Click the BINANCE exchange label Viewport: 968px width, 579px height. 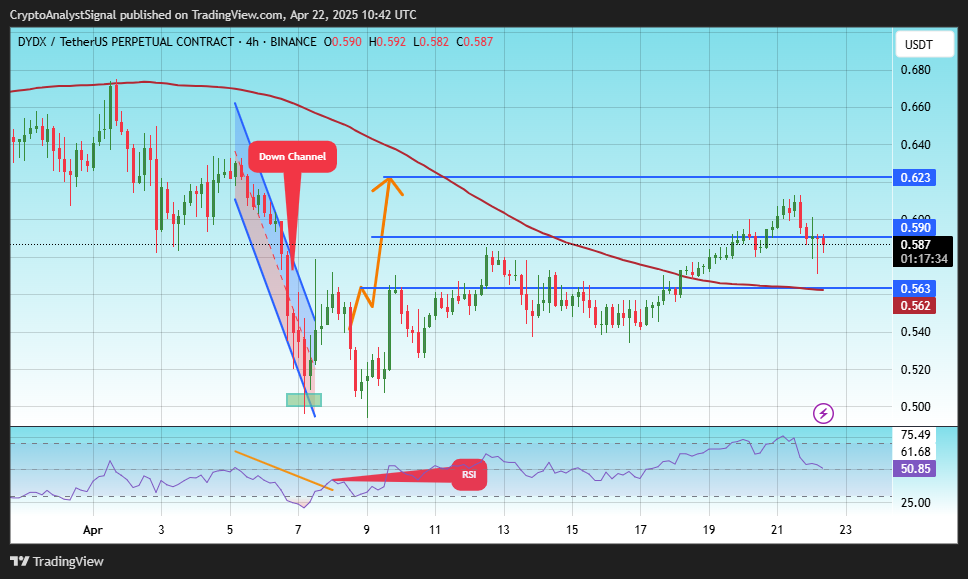point(293,42)
